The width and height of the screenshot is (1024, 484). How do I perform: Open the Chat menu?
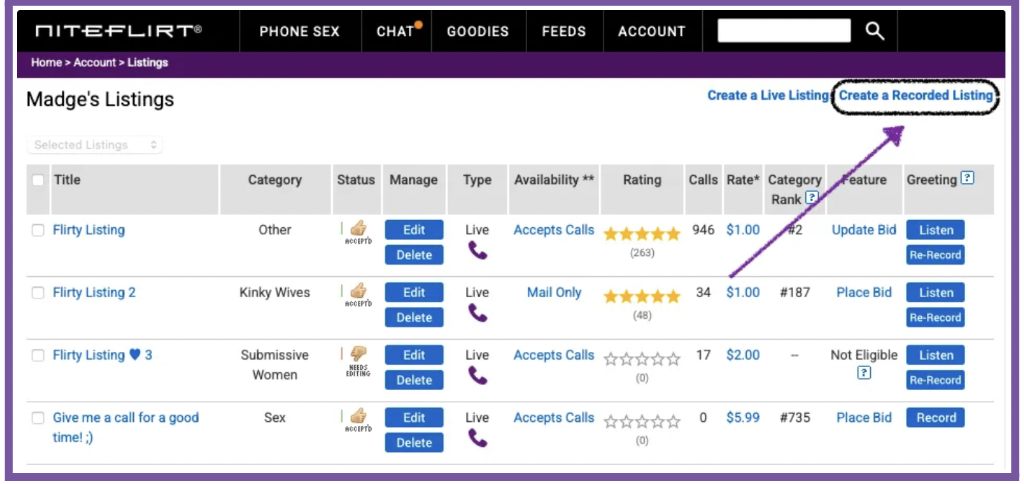pyautogui.click(x=395, y=31)
